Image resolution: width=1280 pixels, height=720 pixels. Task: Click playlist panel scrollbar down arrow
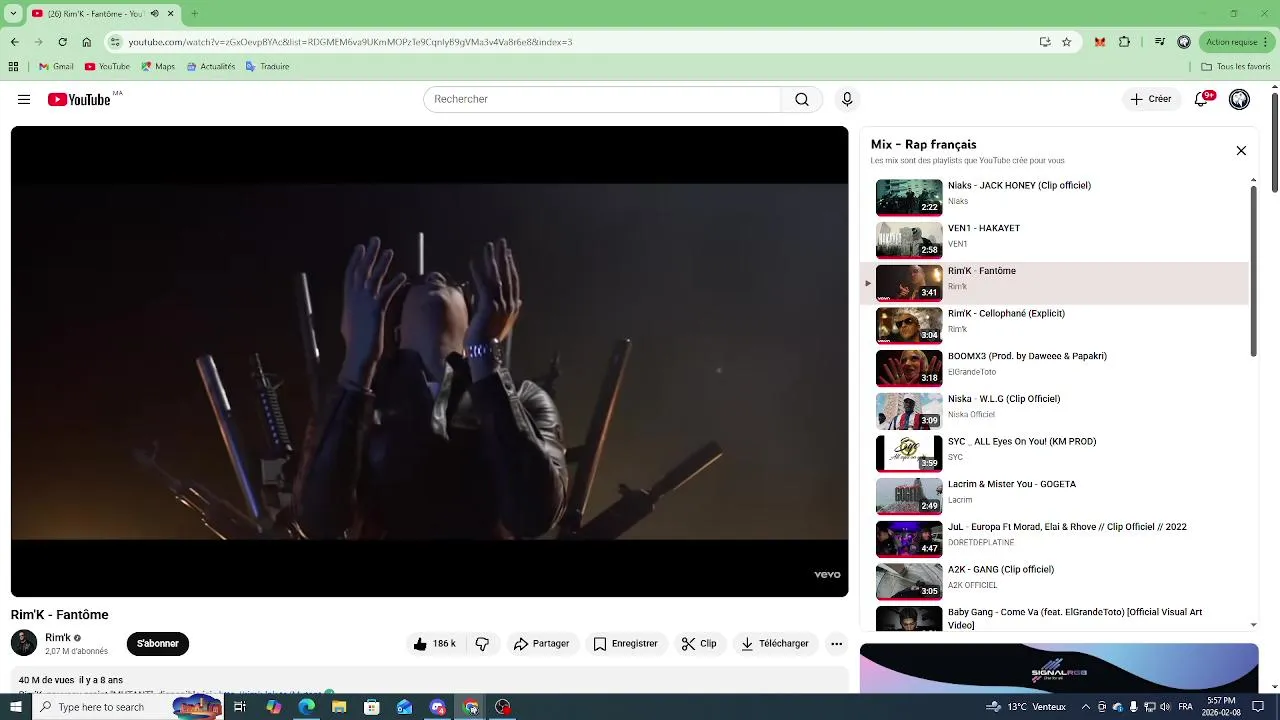point(1254,625)
